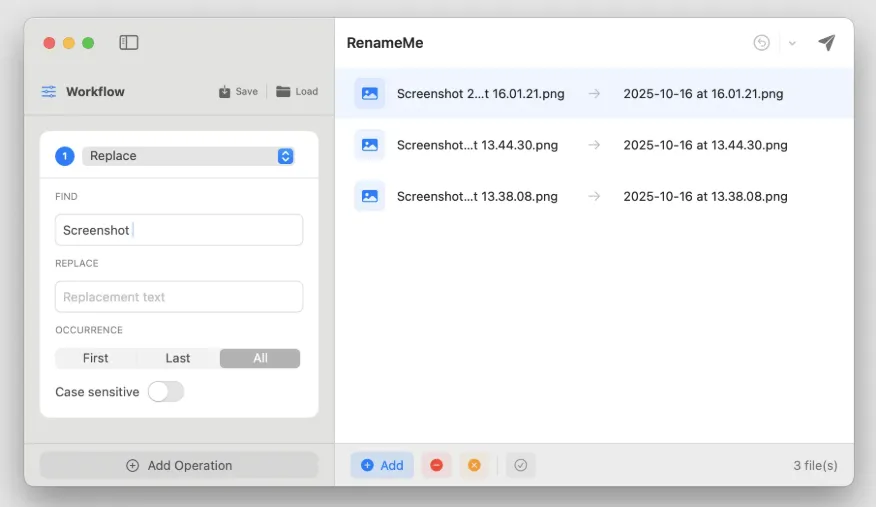Viewport: 876px width, 507px height.
Task: Click the Workflow sliders icon
Action: click(49, 92)
